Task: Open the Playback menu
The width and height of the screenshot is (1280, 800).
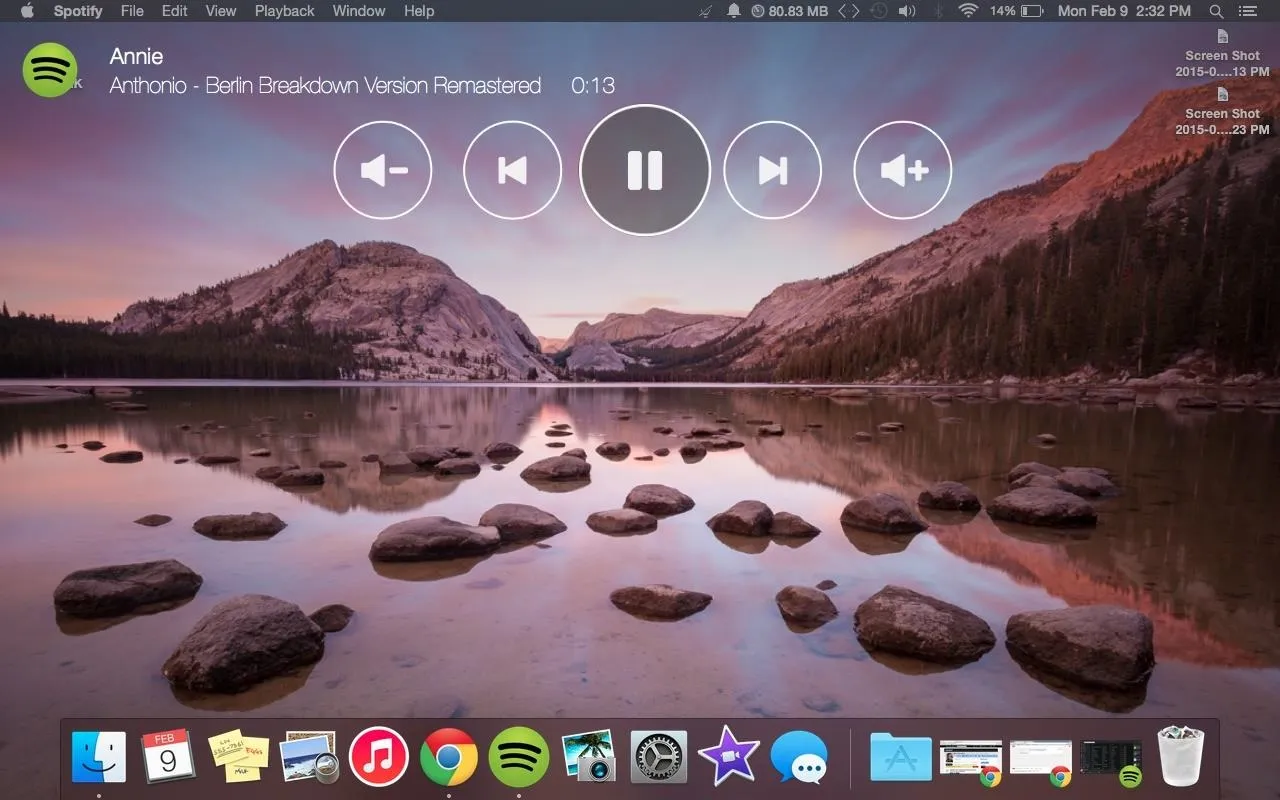Action: (285, 11)
